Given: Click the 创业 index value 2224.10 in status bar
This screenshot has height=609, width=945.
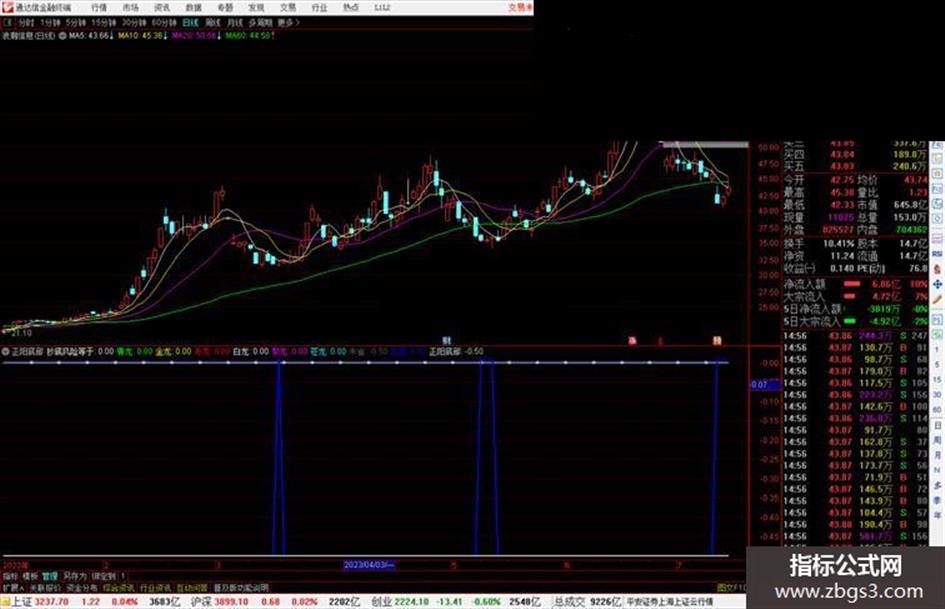Looking at the screenshot, I should point(412,602).
